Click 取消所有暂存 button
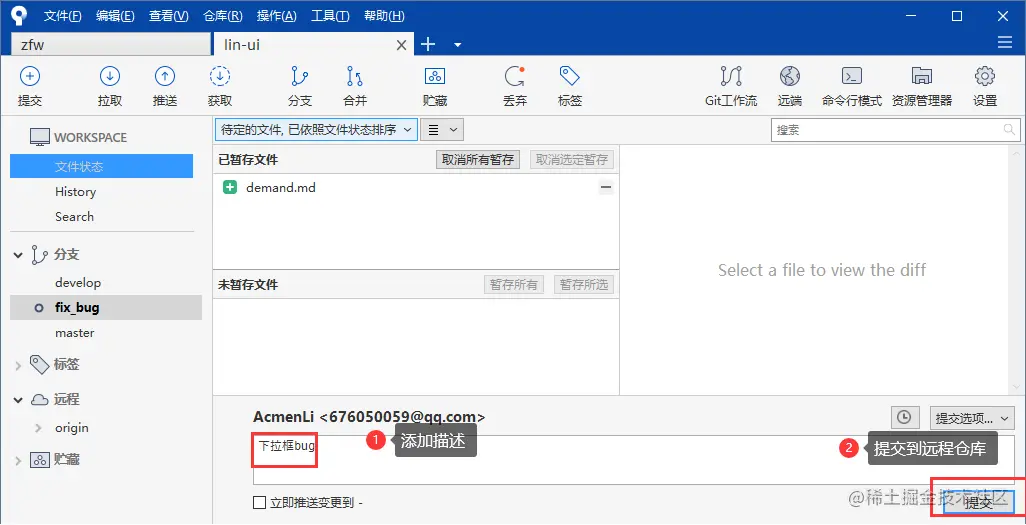Image resolution: width=1026 pixels, height=525 pixels. point(478,159)
